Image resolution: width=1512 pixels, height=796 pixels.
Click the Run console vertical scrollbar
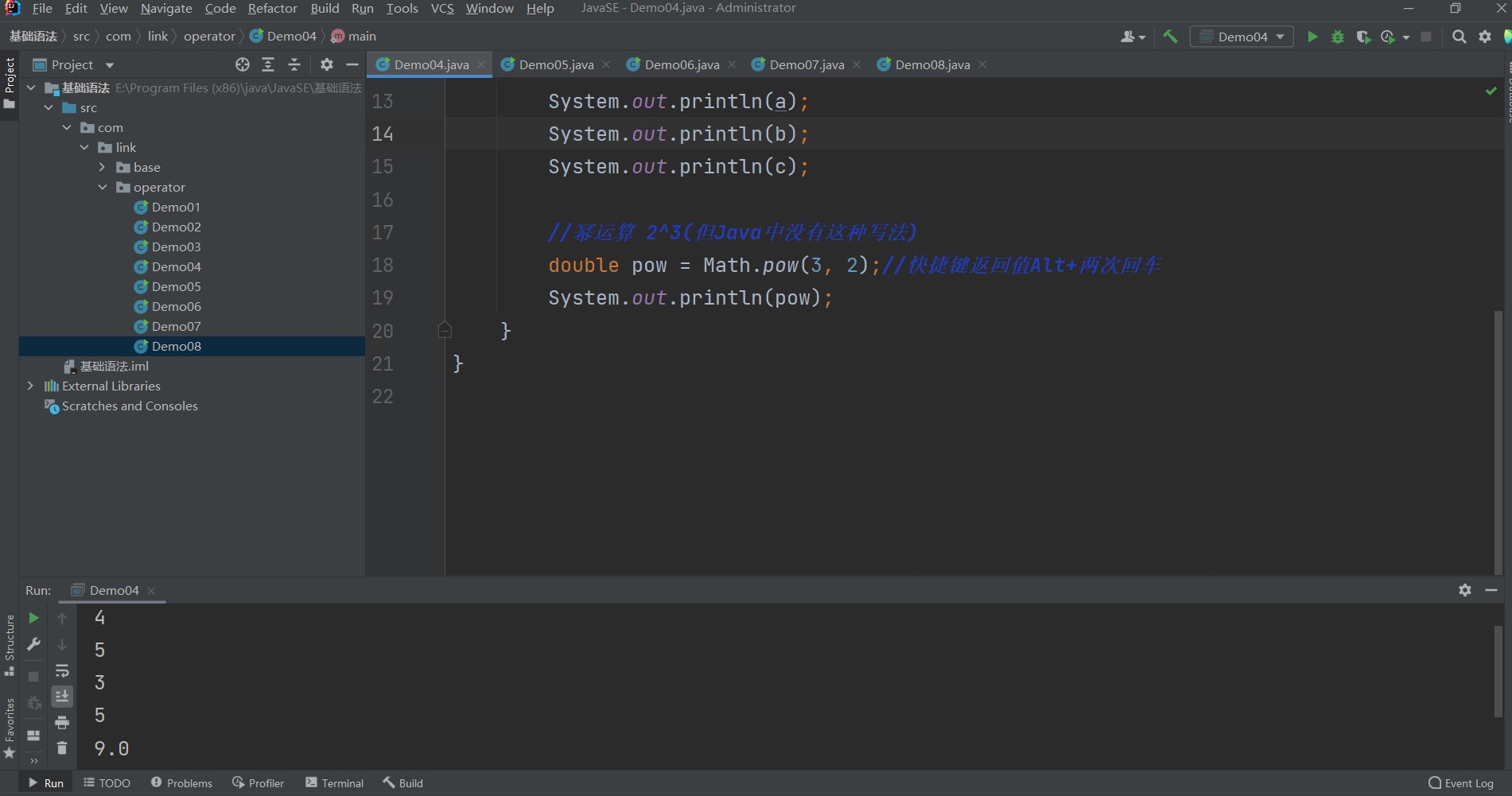pos(1498,671)
